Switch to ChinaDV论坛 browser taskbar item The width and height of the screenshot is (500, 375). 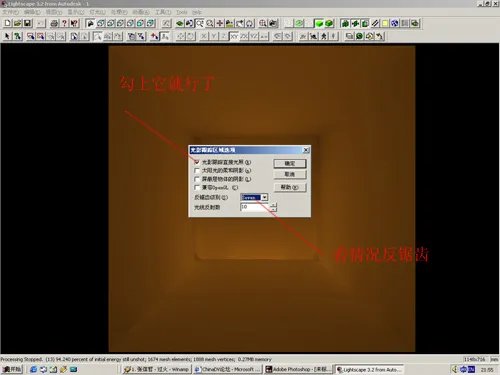[x=228, y=369]
